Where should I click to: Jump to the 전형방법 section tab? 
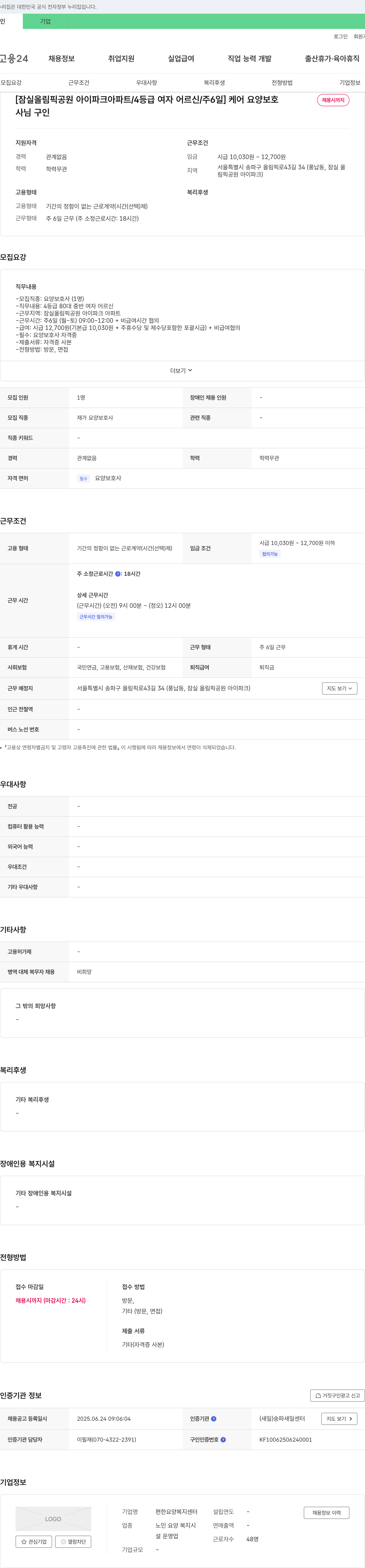(282, 83)
